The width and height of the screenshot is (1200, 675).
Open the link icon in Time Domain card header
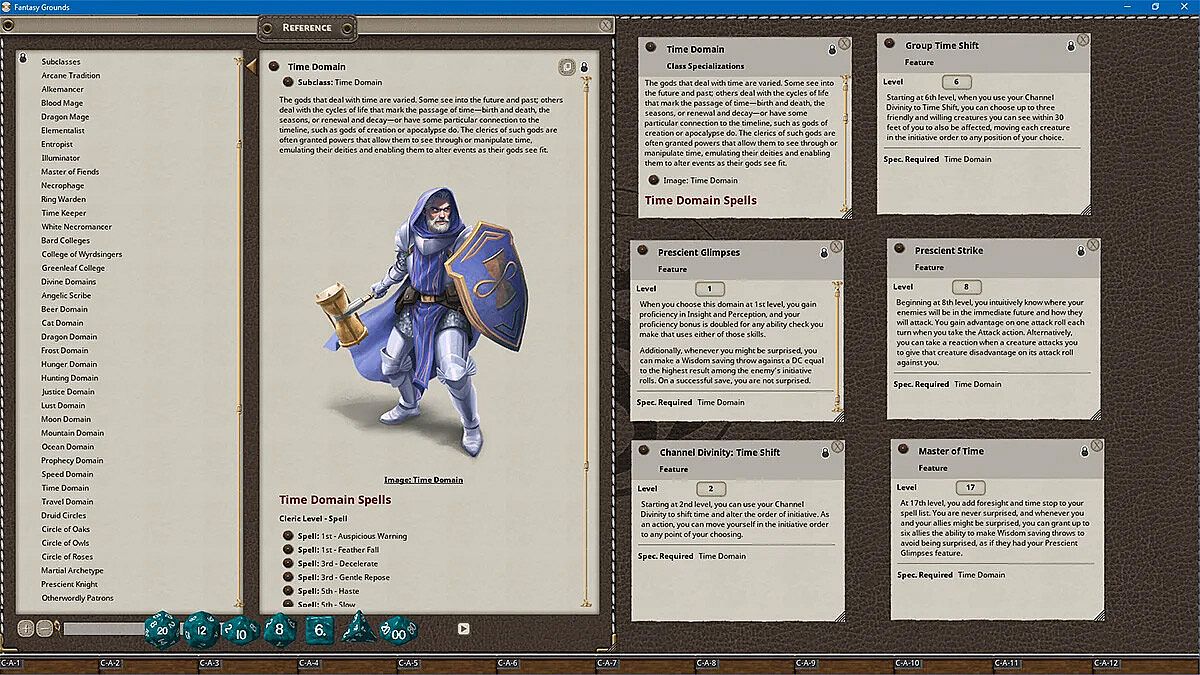(650, 47)
